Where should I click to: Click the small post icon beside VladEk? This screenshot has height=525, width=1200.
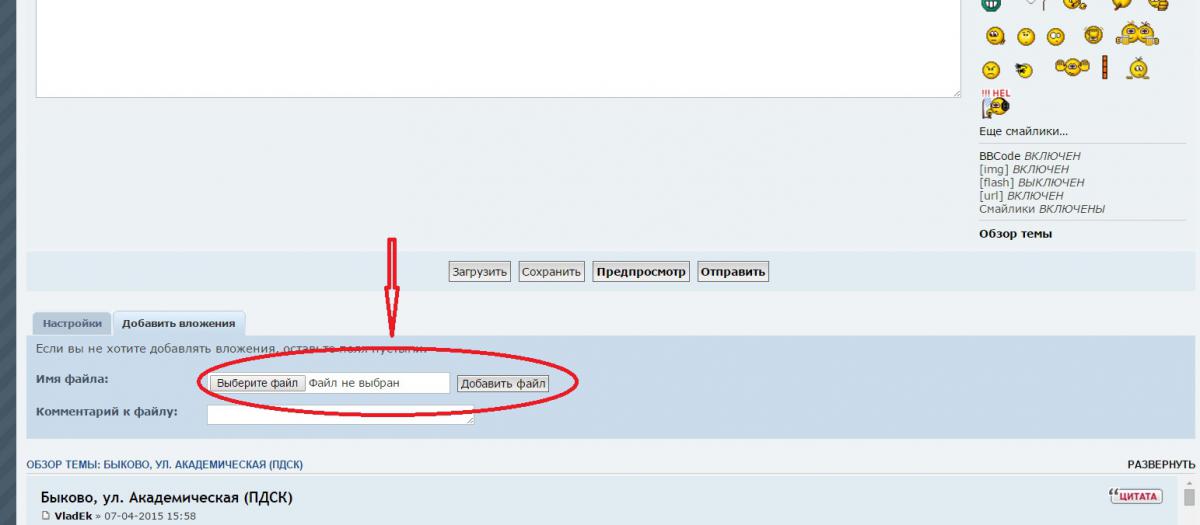[x=45, y=516]
